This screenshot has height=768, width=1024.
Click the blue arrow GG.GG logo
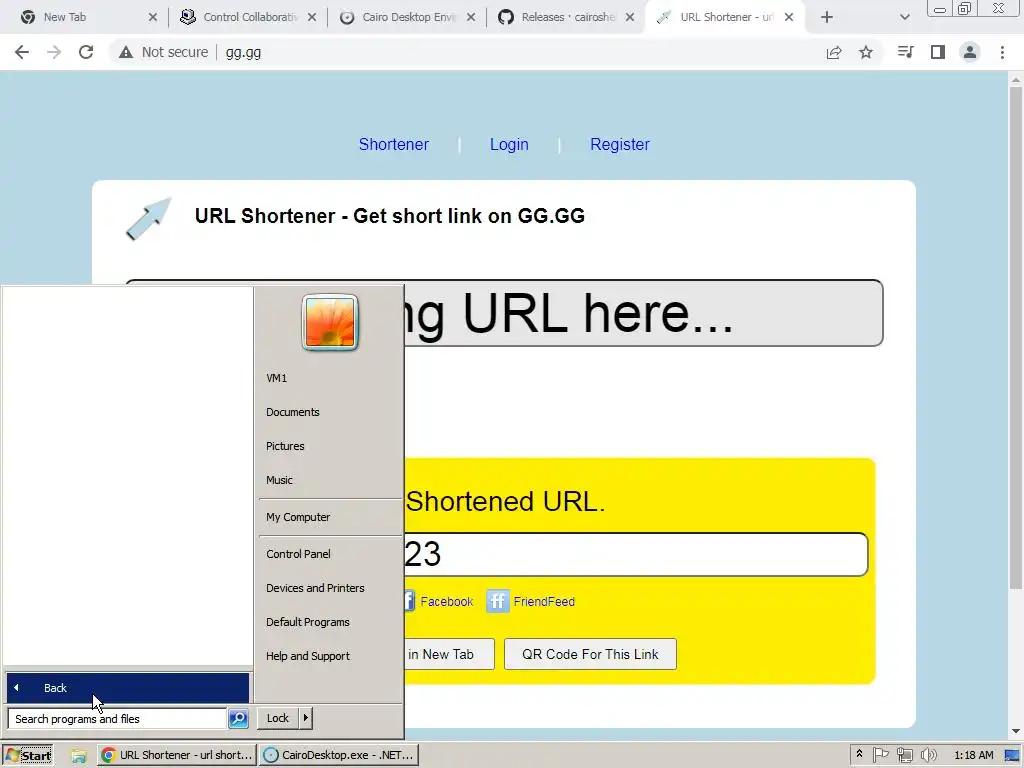pos(148,219)
